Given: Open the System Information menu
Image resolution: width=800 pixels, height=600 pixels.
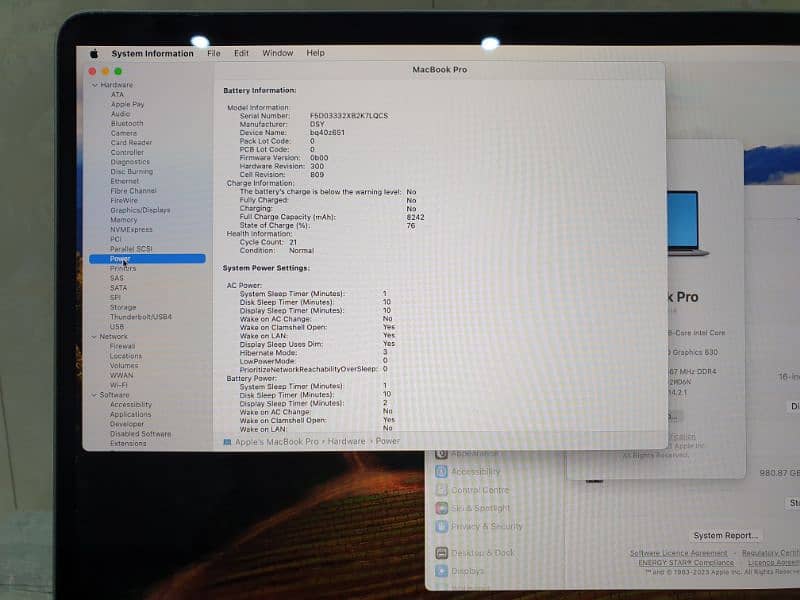Looking at the screenshot, I should click(x=153, y=54).
